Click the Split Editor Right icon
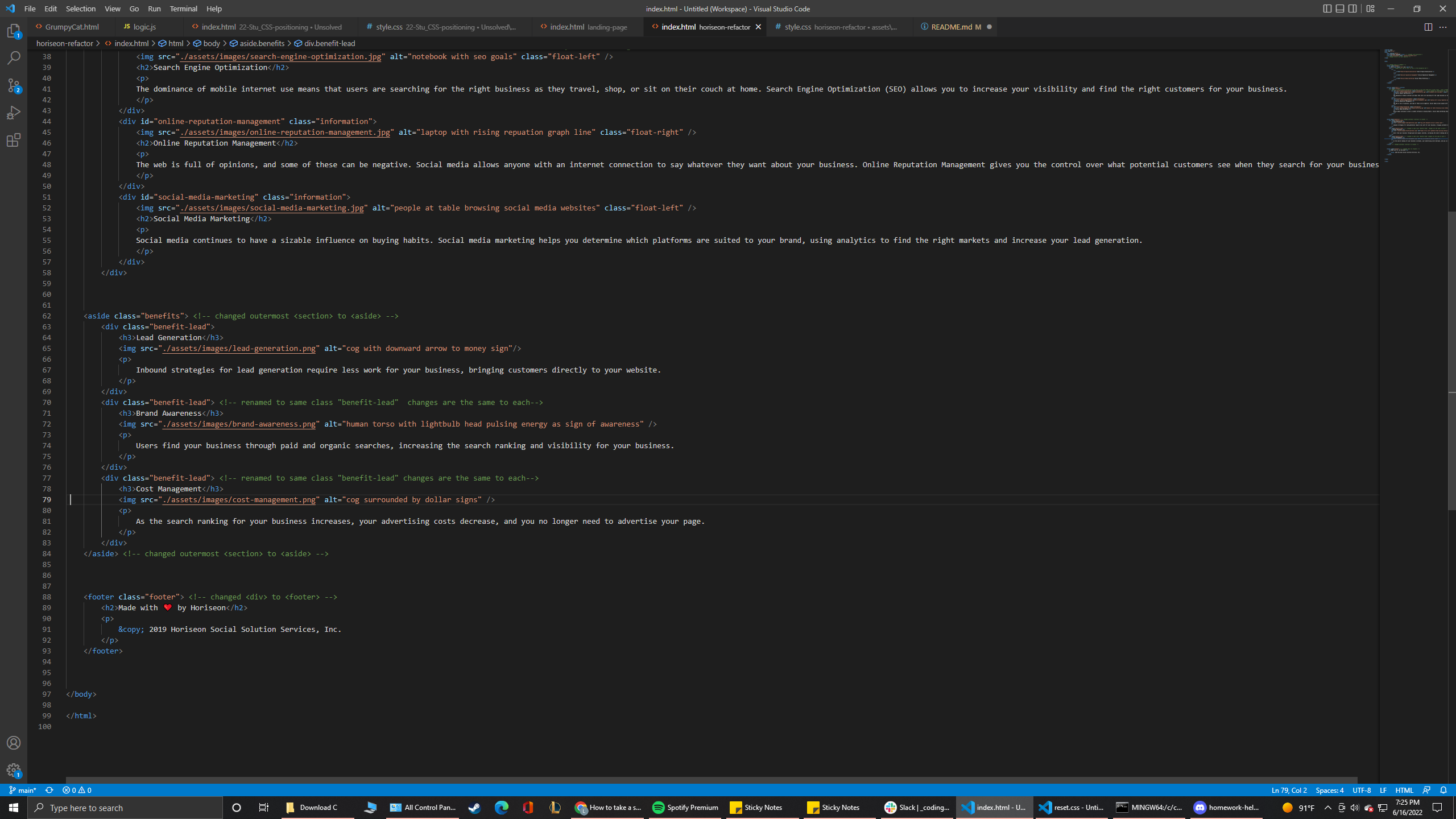This screenshot has width=1456, height=819. tap(1428, 27)
